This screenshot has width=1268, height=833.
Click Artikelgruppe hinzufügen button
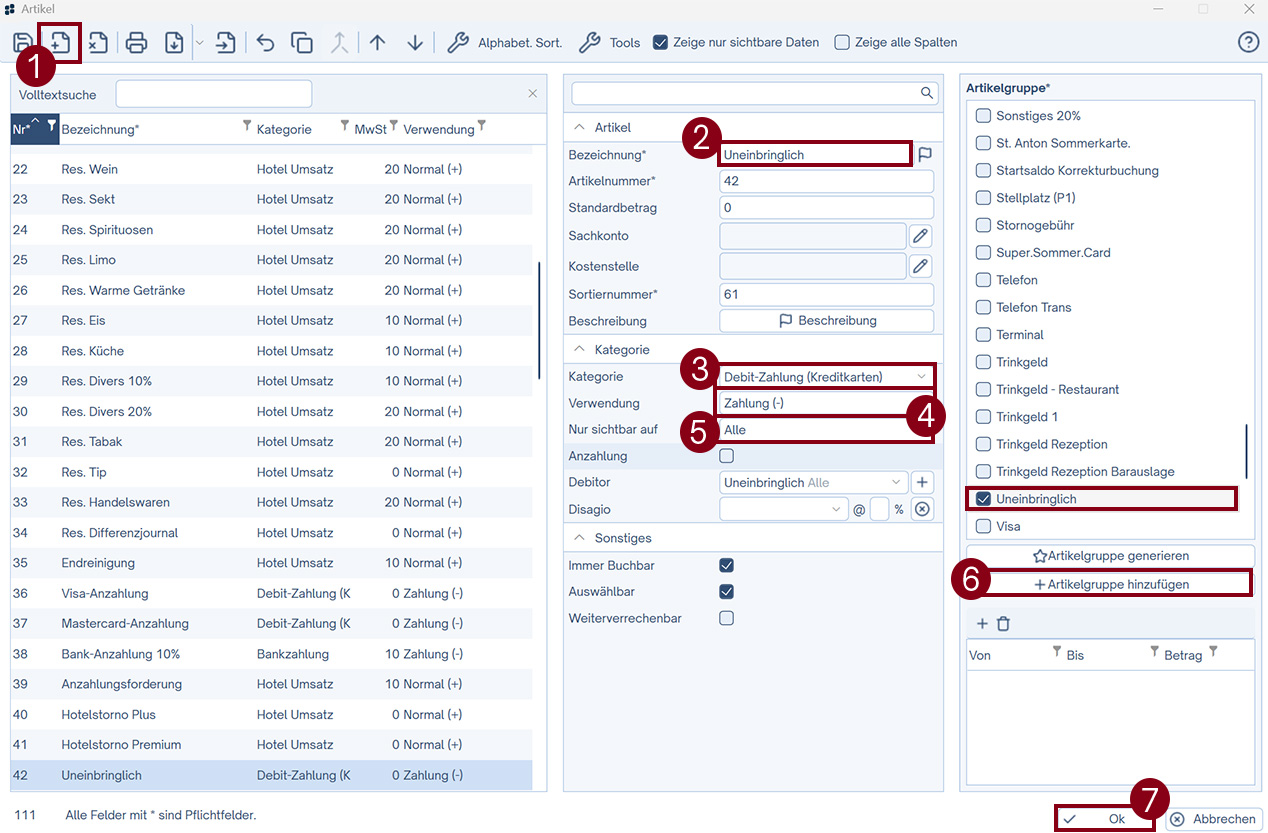click(x=1110, y=584)
